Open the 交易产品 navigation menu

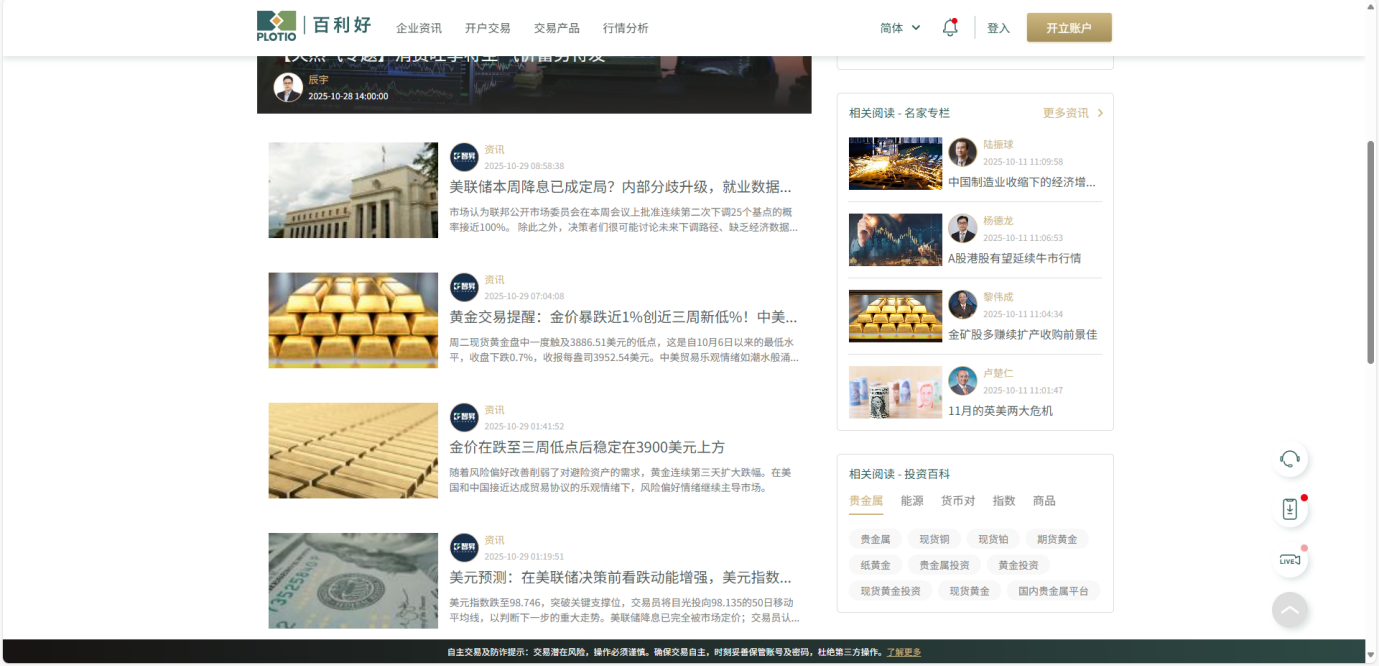tap(556, 28)
